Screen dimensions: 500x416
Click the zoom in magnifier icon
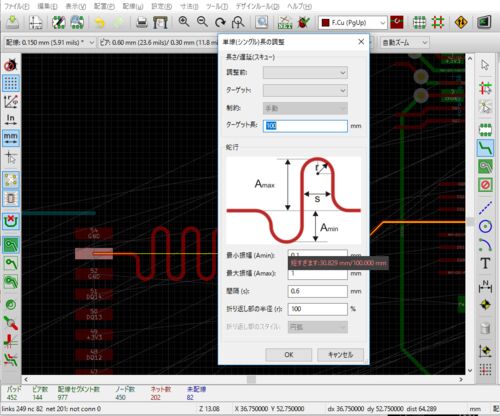click(x=184, y=22)
